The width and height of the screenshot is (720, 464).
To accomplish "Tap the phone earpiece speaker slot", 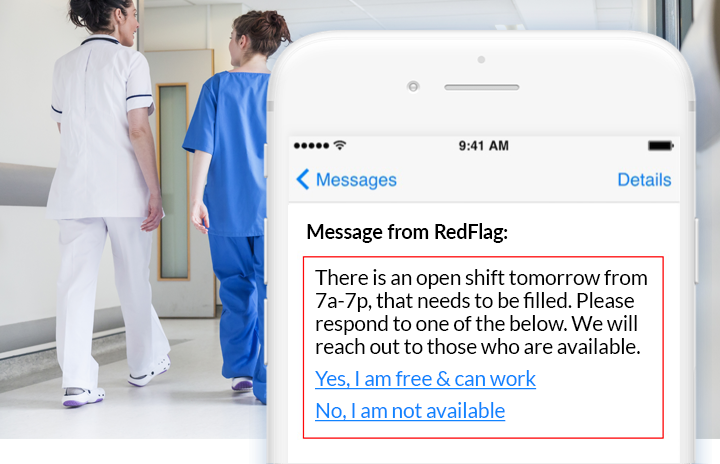I will [x=482, y=87].
